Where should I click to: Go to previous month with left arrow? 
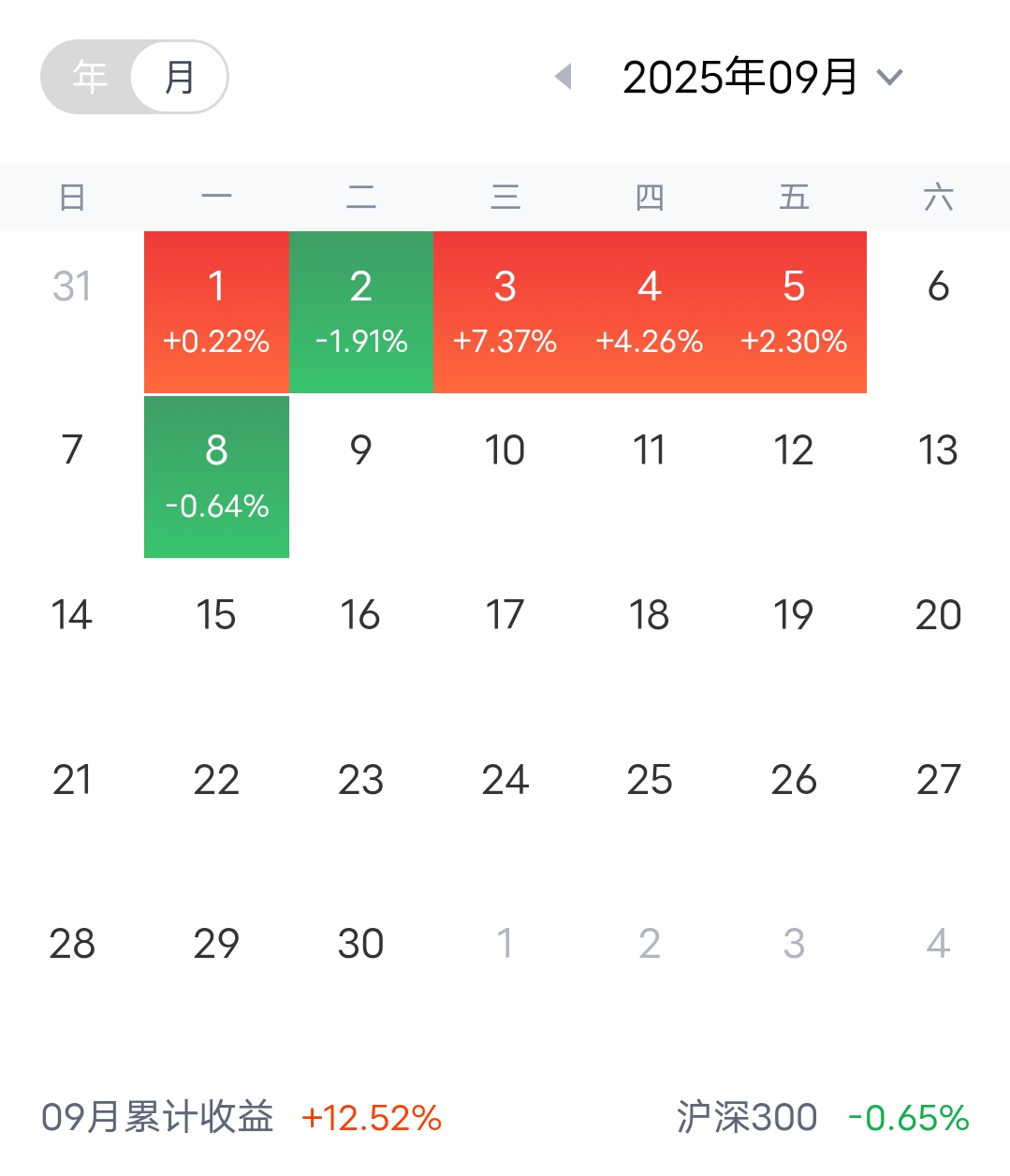tap(563, 77)
